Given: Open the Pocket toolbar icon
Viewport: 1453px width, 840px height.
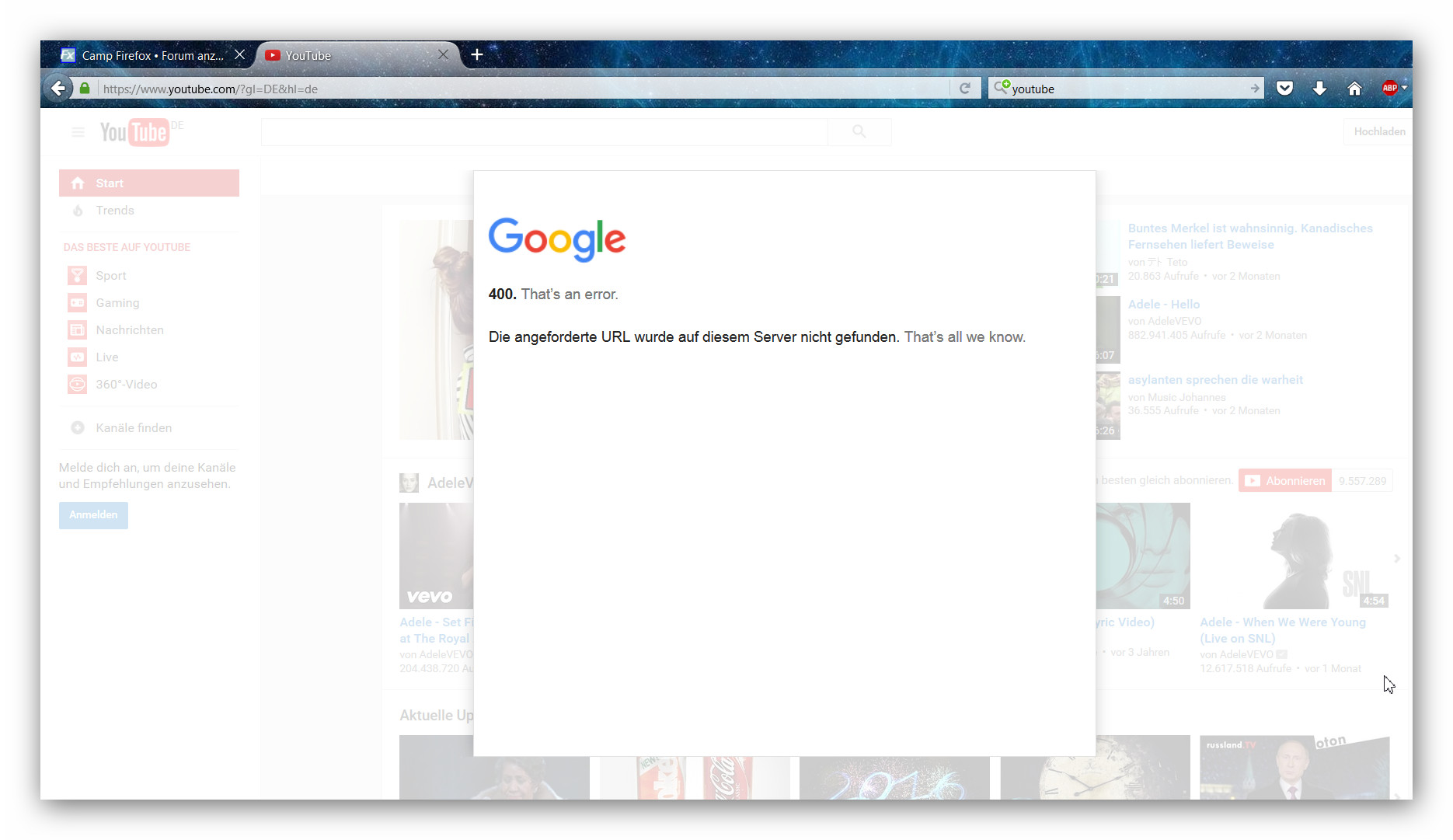Looking at the screenshot, I should (1284, 89).
